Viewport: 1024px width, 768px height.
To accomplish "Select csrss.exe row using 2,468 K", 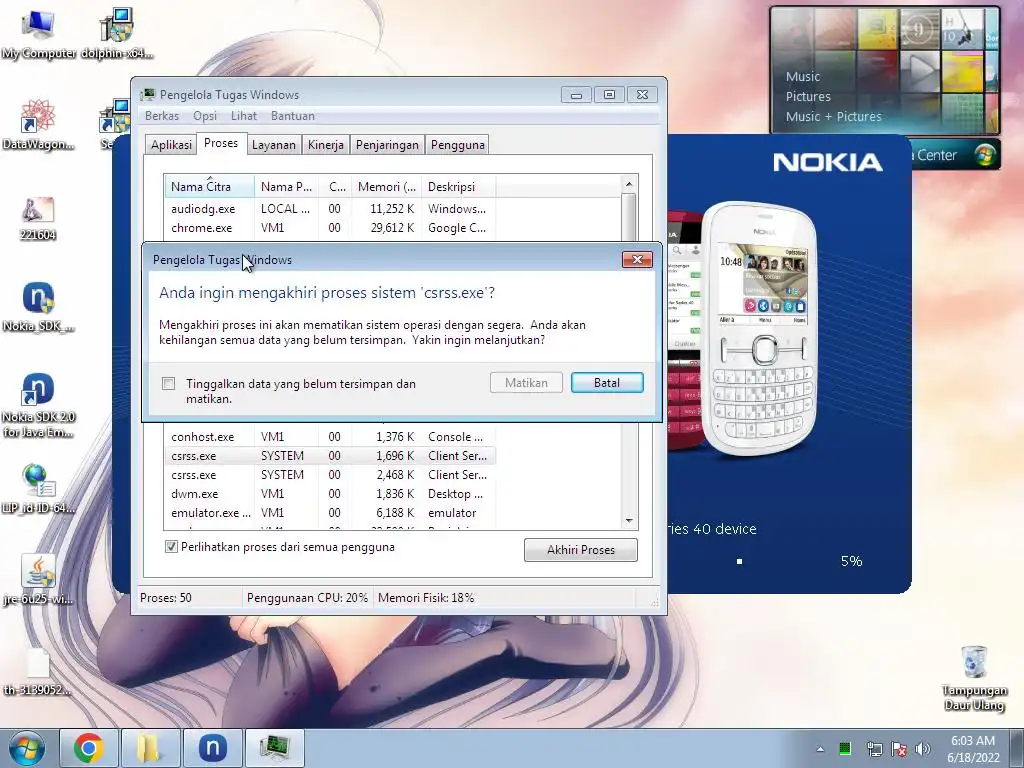I will point(330,475).
